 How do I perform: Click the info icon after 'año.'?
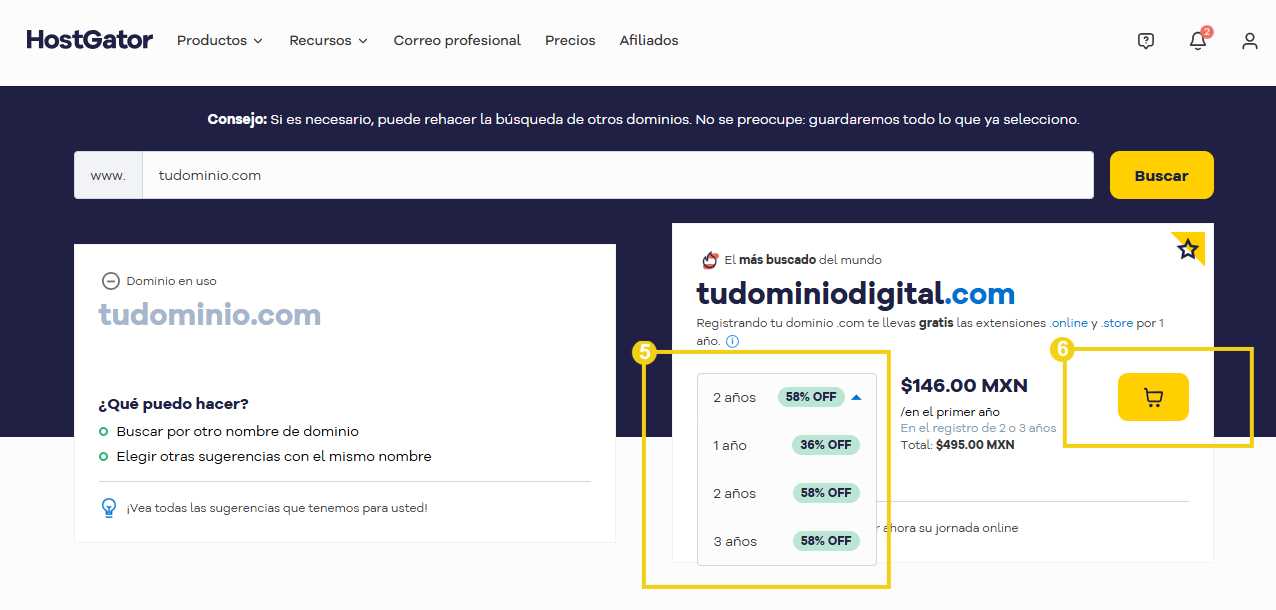732,341
